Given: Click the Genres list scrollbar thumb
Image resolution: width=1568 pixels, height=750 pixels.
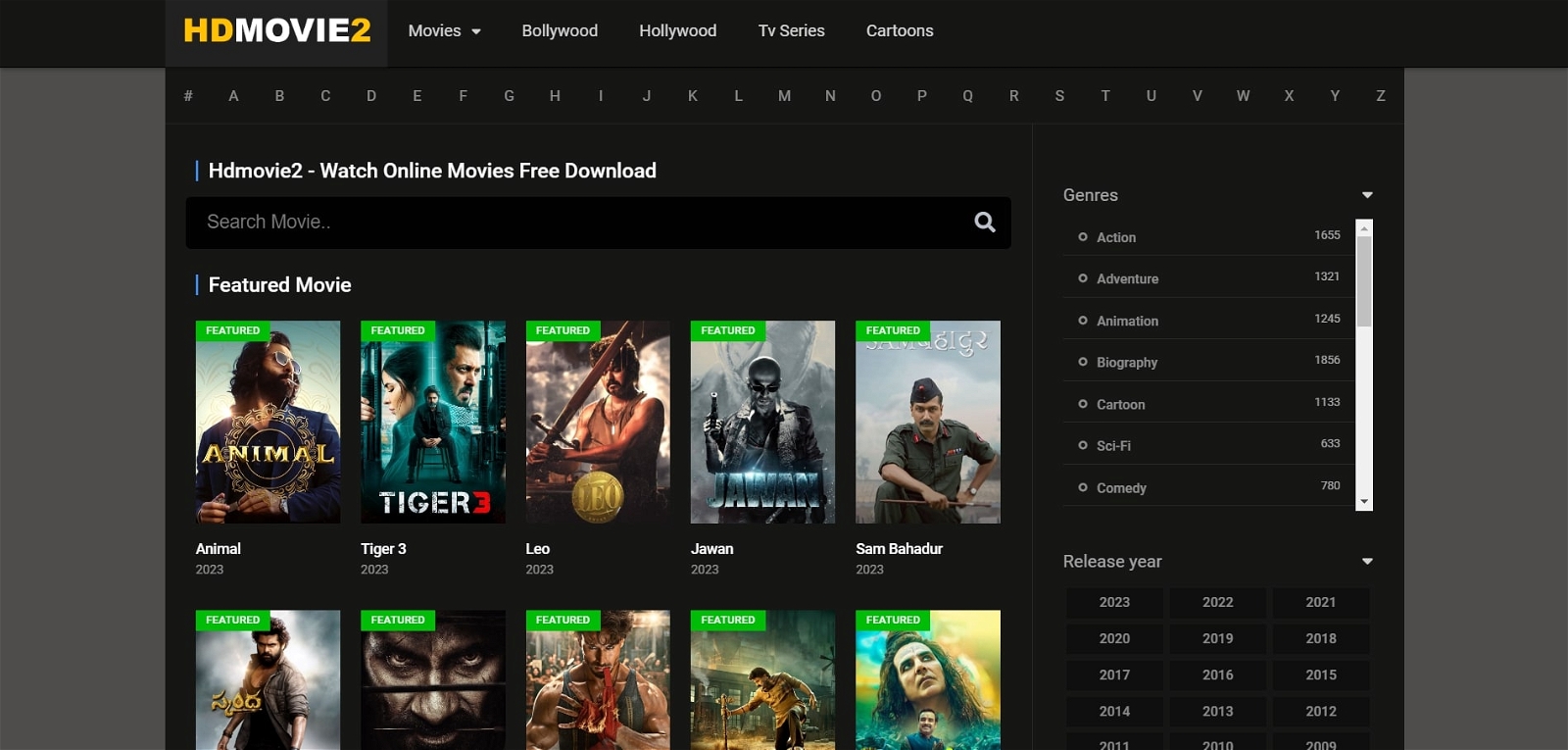Looking at the screenshot, I should [1363, 280].
